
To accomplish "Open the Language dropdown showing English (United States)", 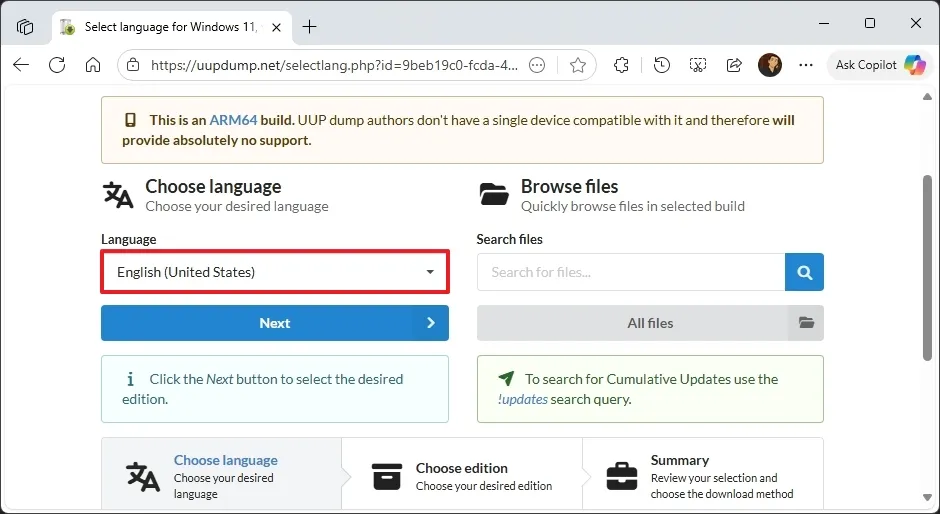I will pyautogui.click(x=275, y=272).
